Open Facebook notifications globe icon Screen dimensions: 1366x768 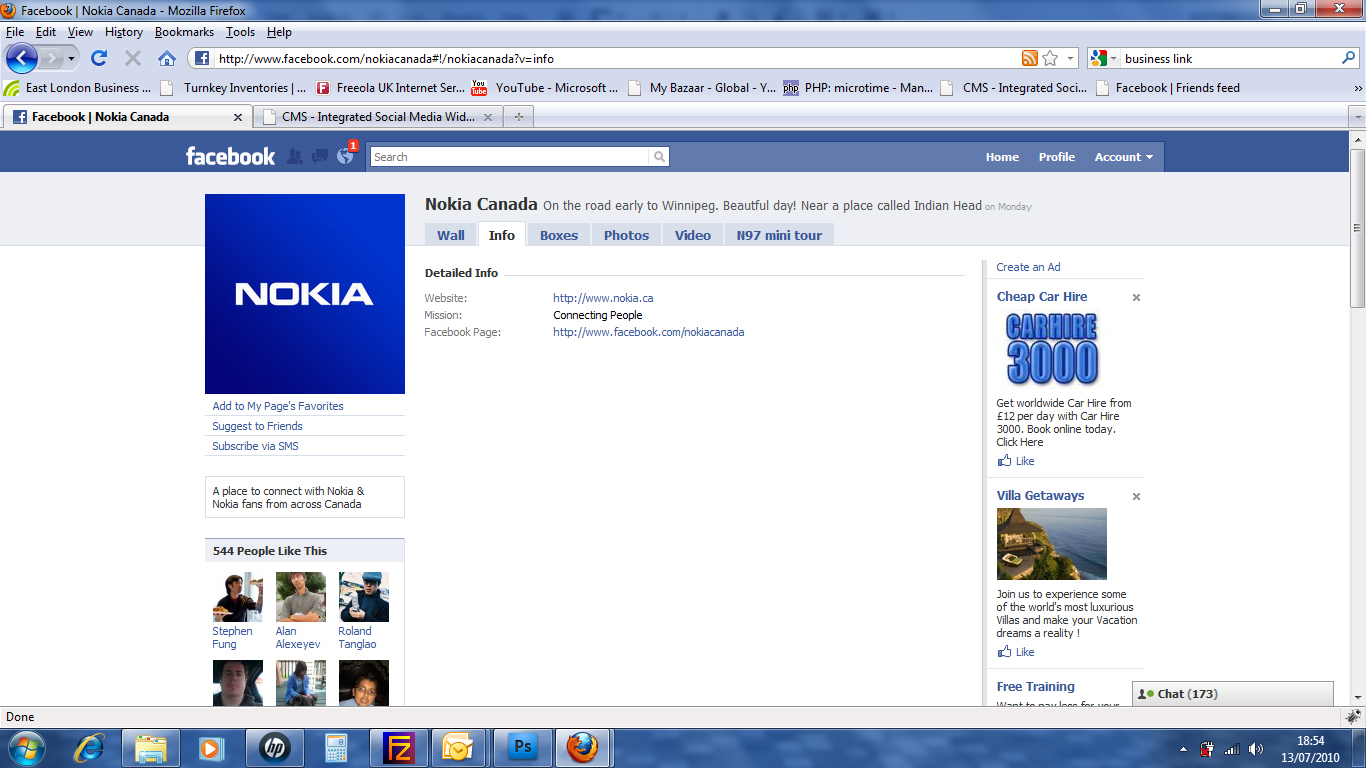(x=345, y=156)
